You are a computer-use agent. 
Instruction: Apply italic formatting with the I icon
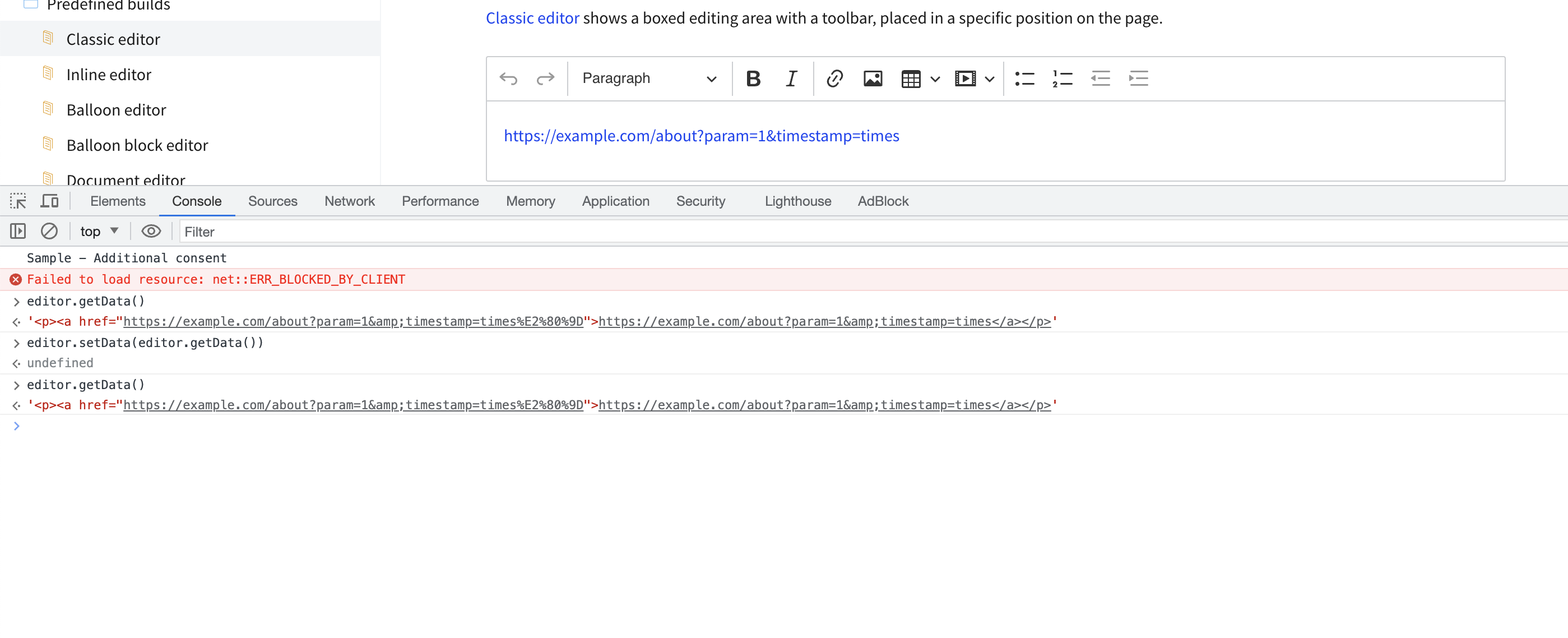pyautogui.click(x=791, y=78)
